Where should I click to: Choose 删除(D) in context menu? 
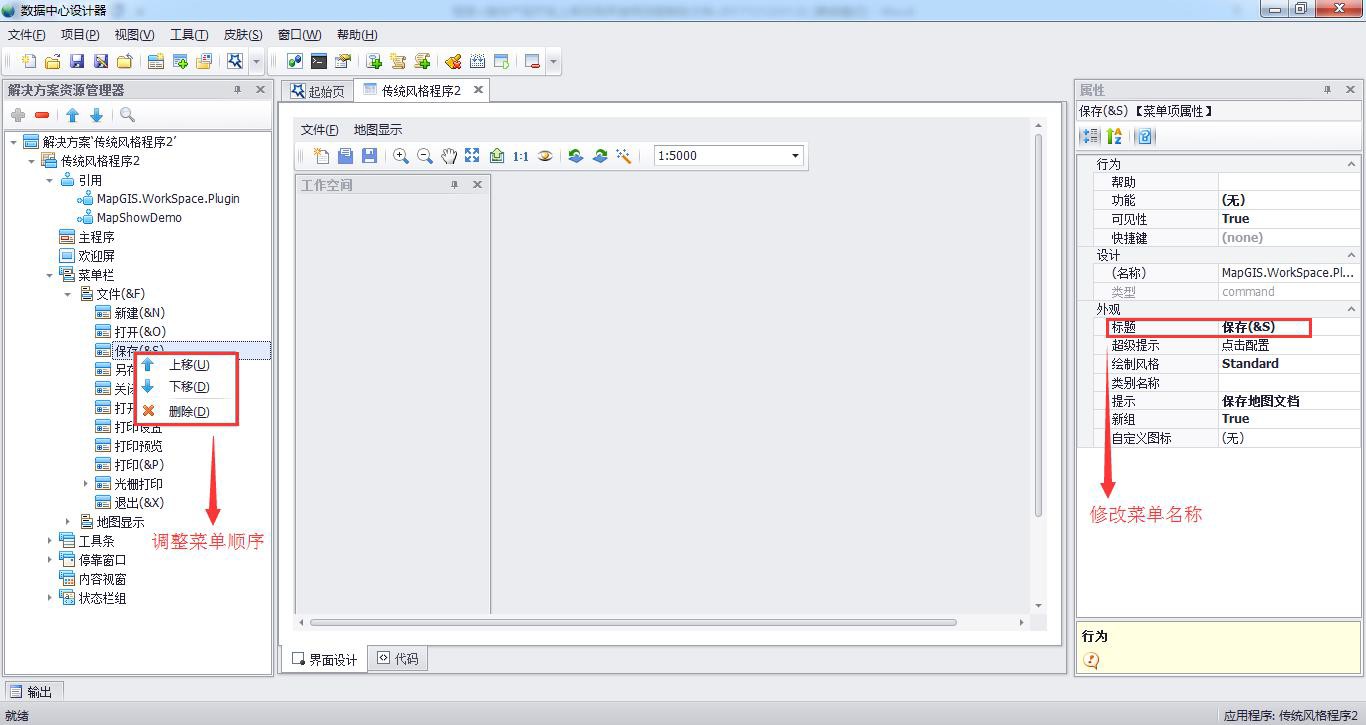[x=188, y=411]
